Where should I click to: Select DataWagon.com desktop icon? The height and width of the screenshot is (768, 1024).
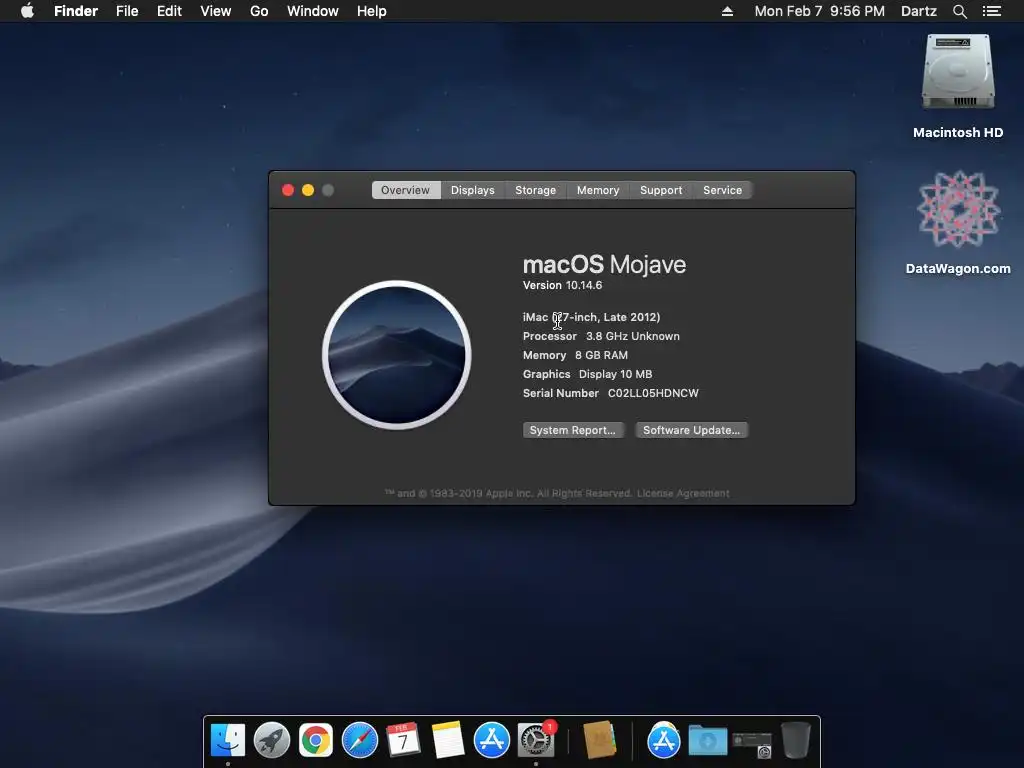click(958, 209)
